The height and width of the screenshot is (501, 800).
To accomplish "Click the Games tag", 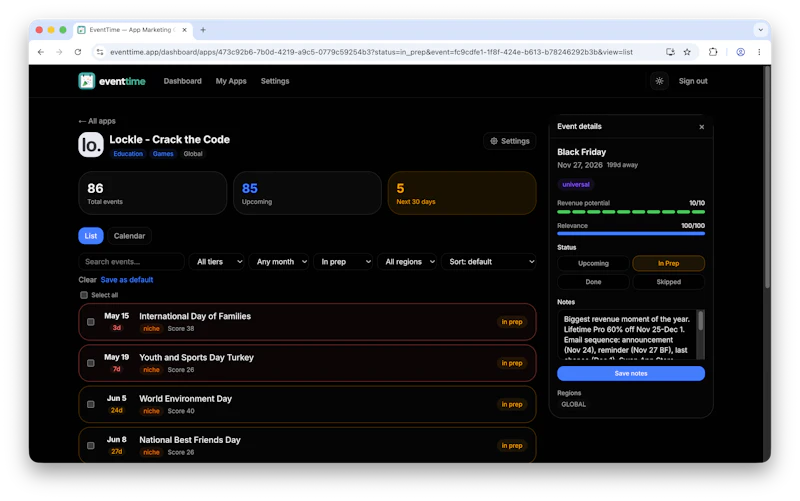I will point(163,154).
